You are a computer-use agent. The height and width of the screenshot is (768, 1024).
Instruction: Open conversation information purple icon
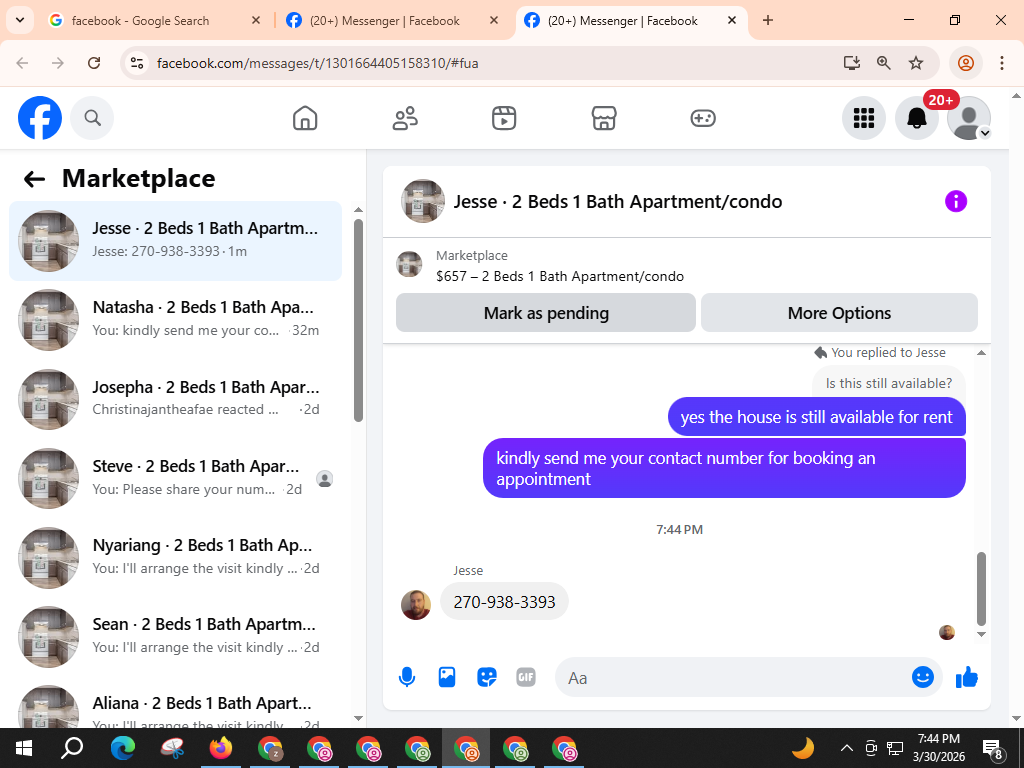tap(955, 201)
